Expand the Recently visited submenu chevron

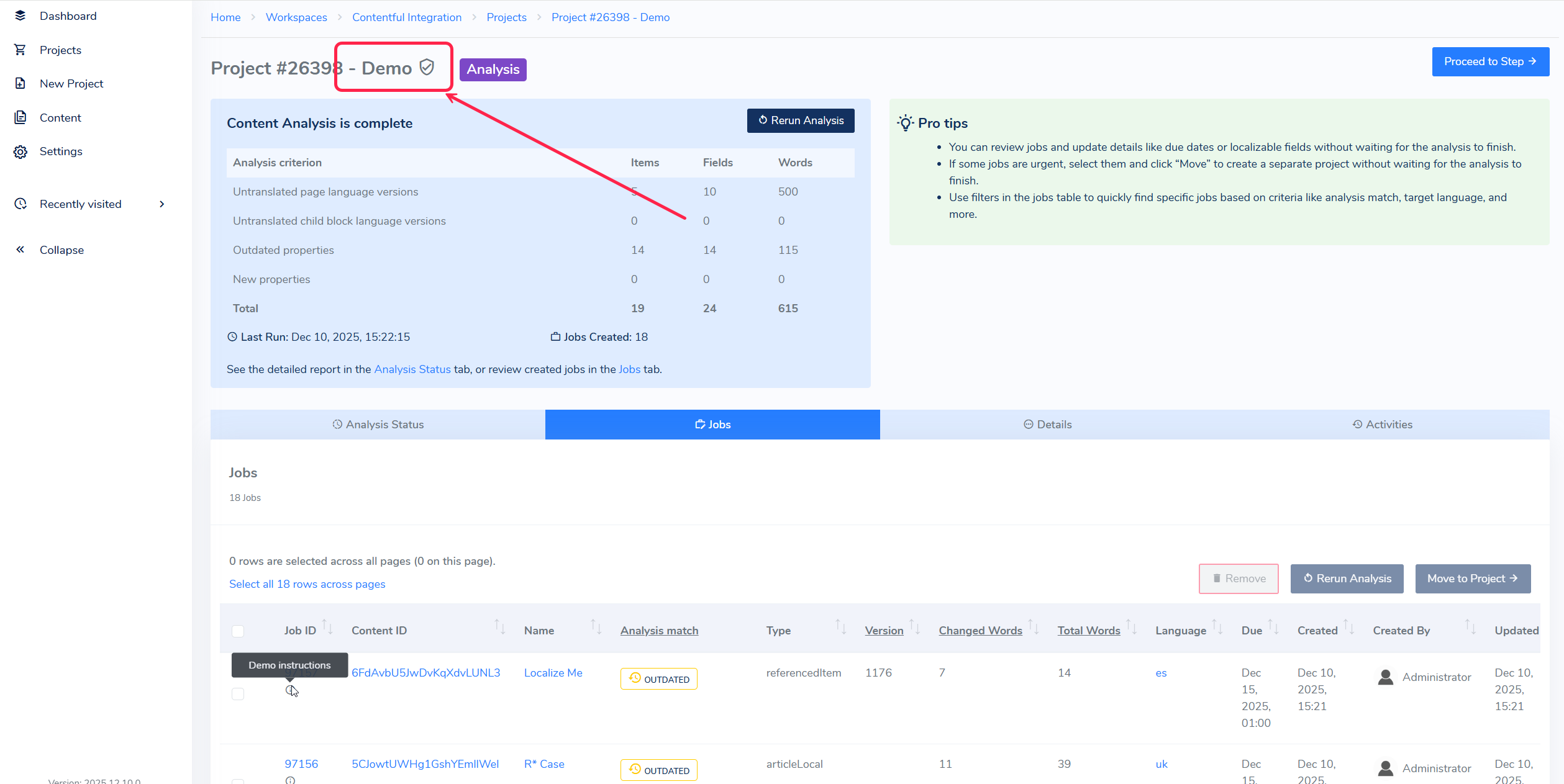(x=162, y=204)
